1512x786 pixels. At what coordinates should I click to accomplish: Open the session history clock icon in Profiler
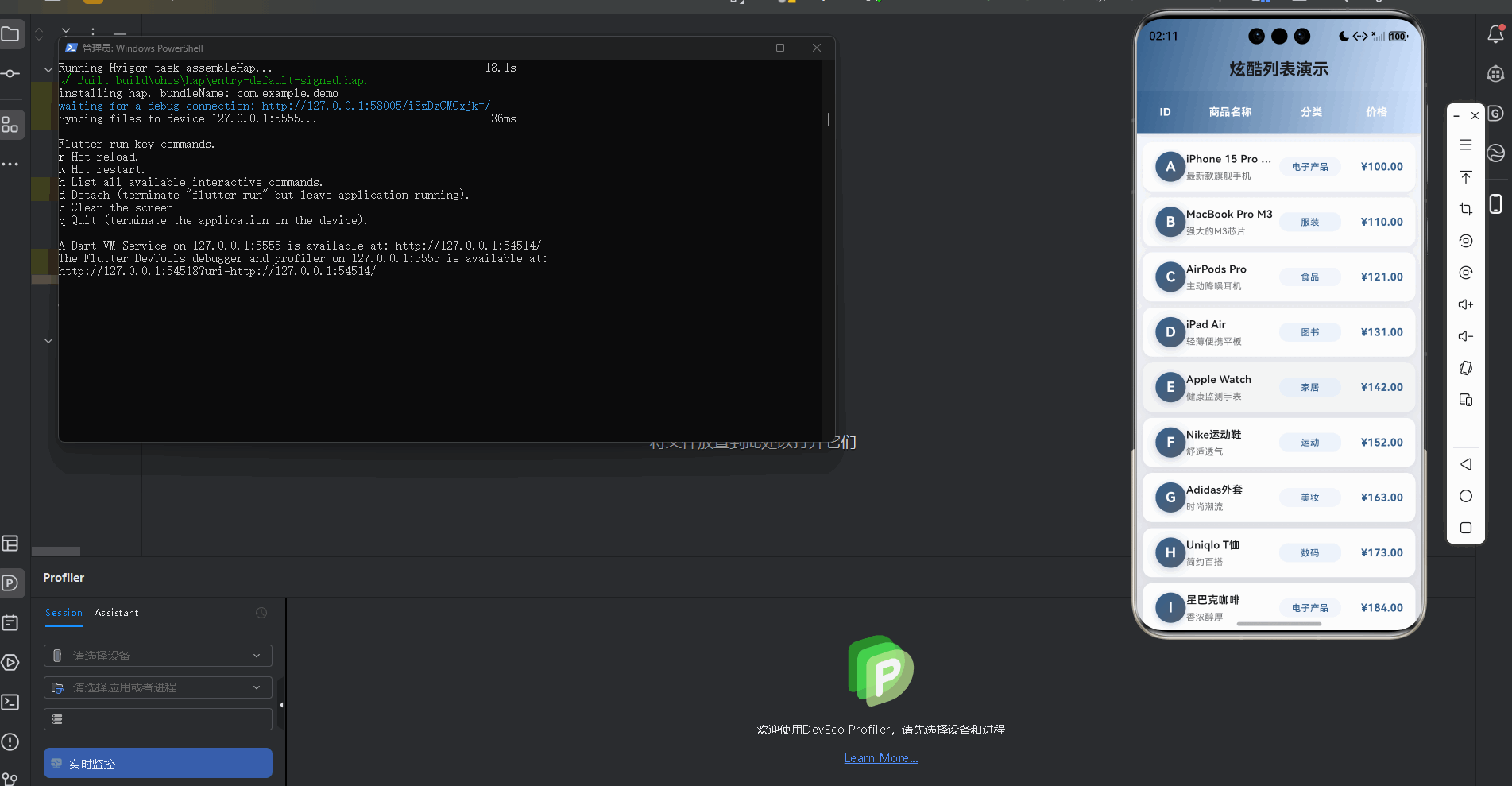pyautogui.click(x=261, y=613)
